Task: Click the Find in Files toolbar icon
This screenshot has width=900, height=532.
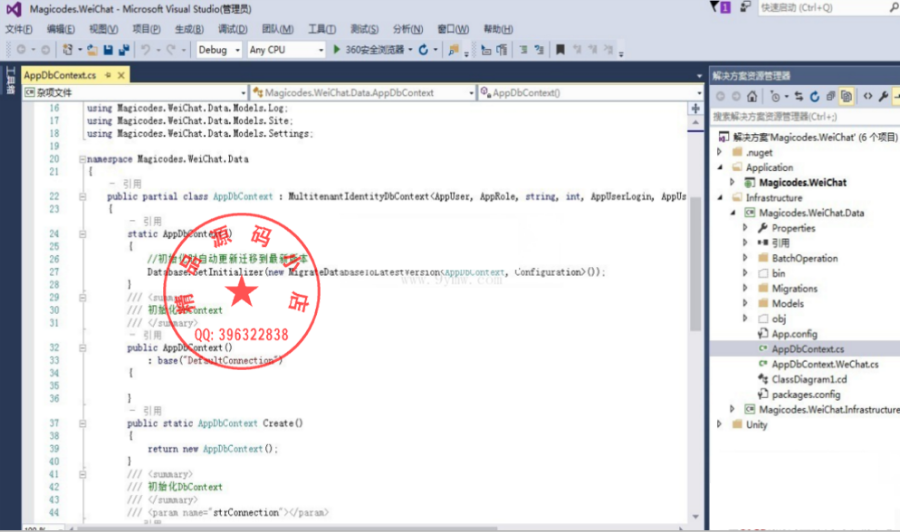Action: point(453,50)
